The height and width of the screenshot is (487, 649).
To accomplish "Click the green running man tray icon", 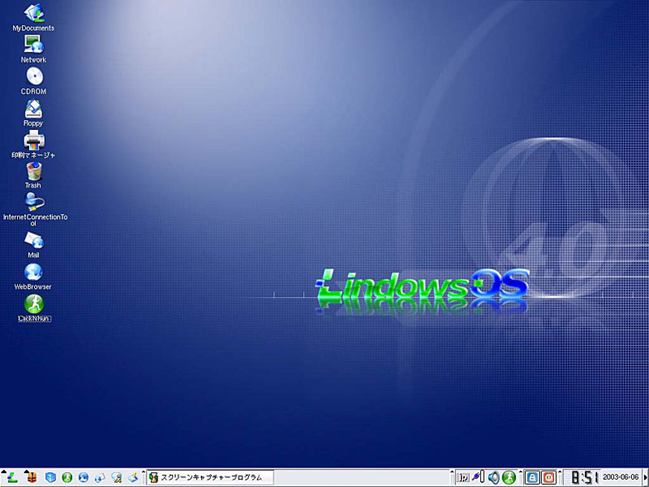I will pos(509,478).
